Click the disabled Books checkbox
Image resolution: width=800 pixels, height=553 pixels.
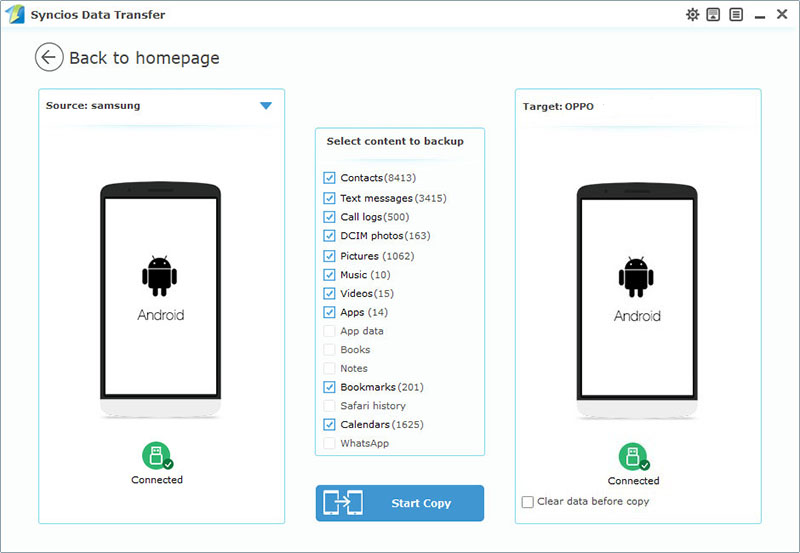click(x=329, y=349)
